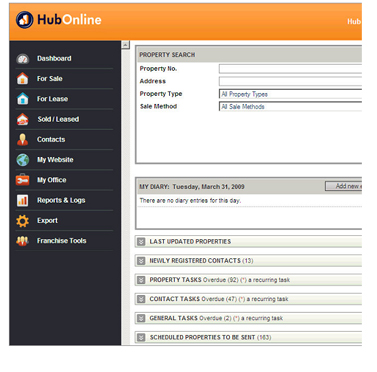
Task: Expand Scheduled Properties To Be Sent panel
Action: click(x=141, y=337)
